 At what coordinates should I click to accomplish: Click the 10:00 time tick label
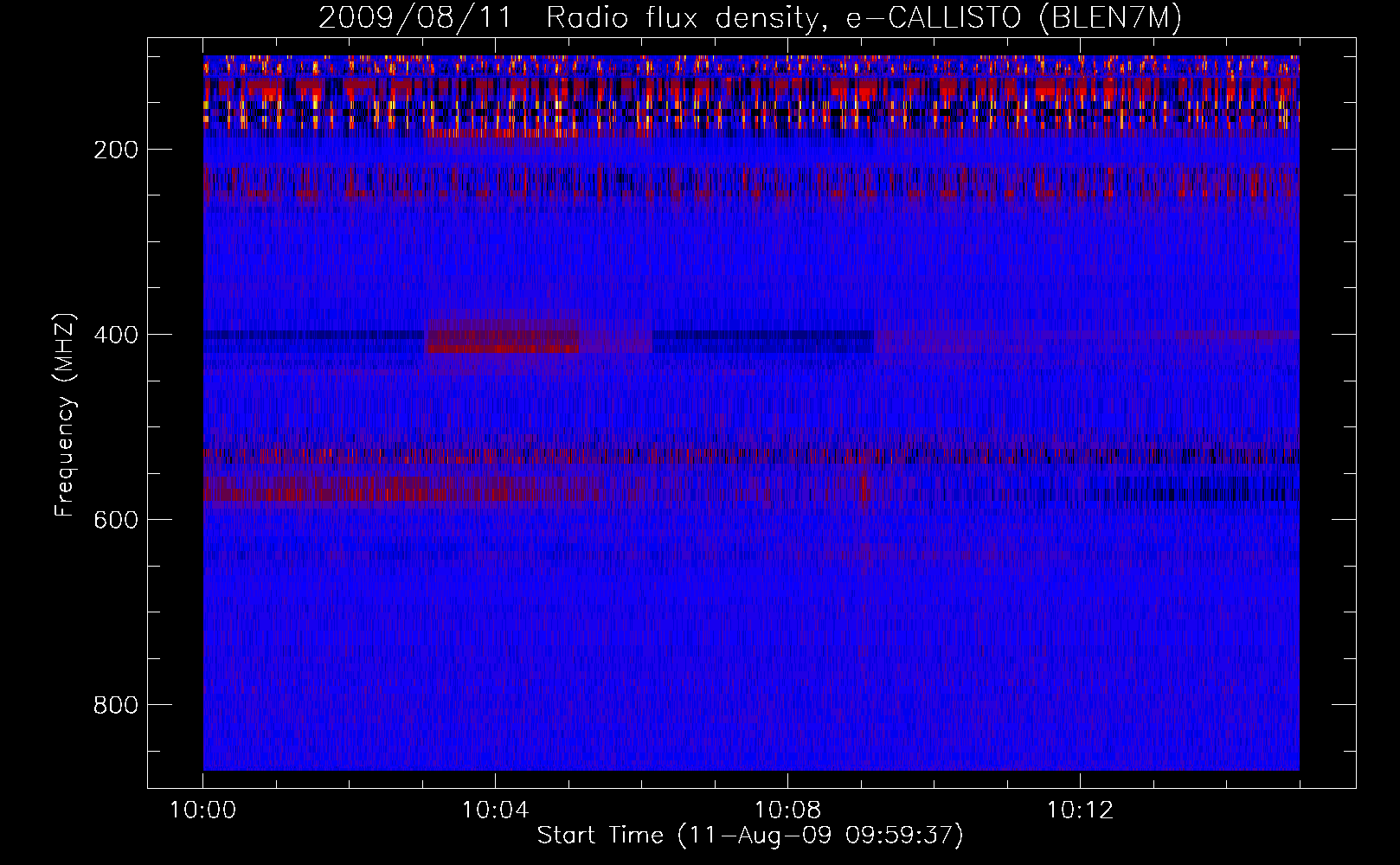(x=202, y=811)
